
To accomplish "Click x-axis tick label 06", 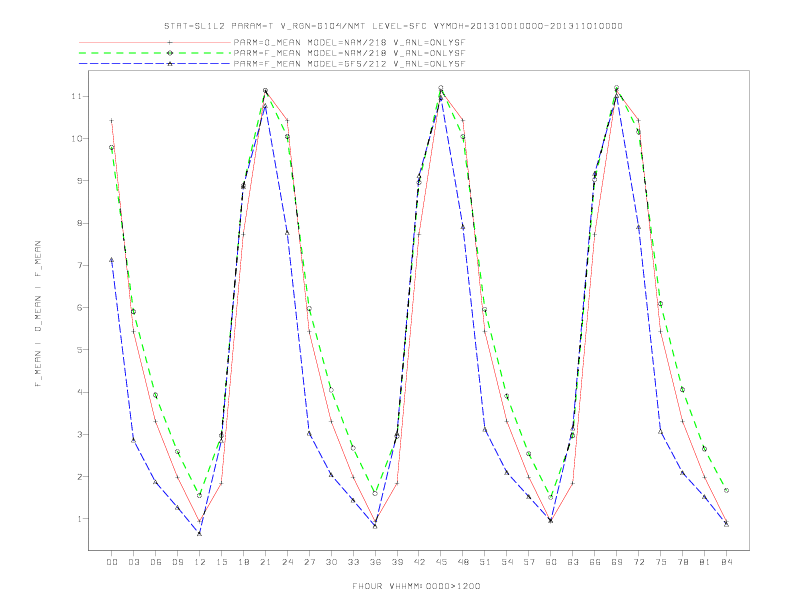I will [156, 562].
